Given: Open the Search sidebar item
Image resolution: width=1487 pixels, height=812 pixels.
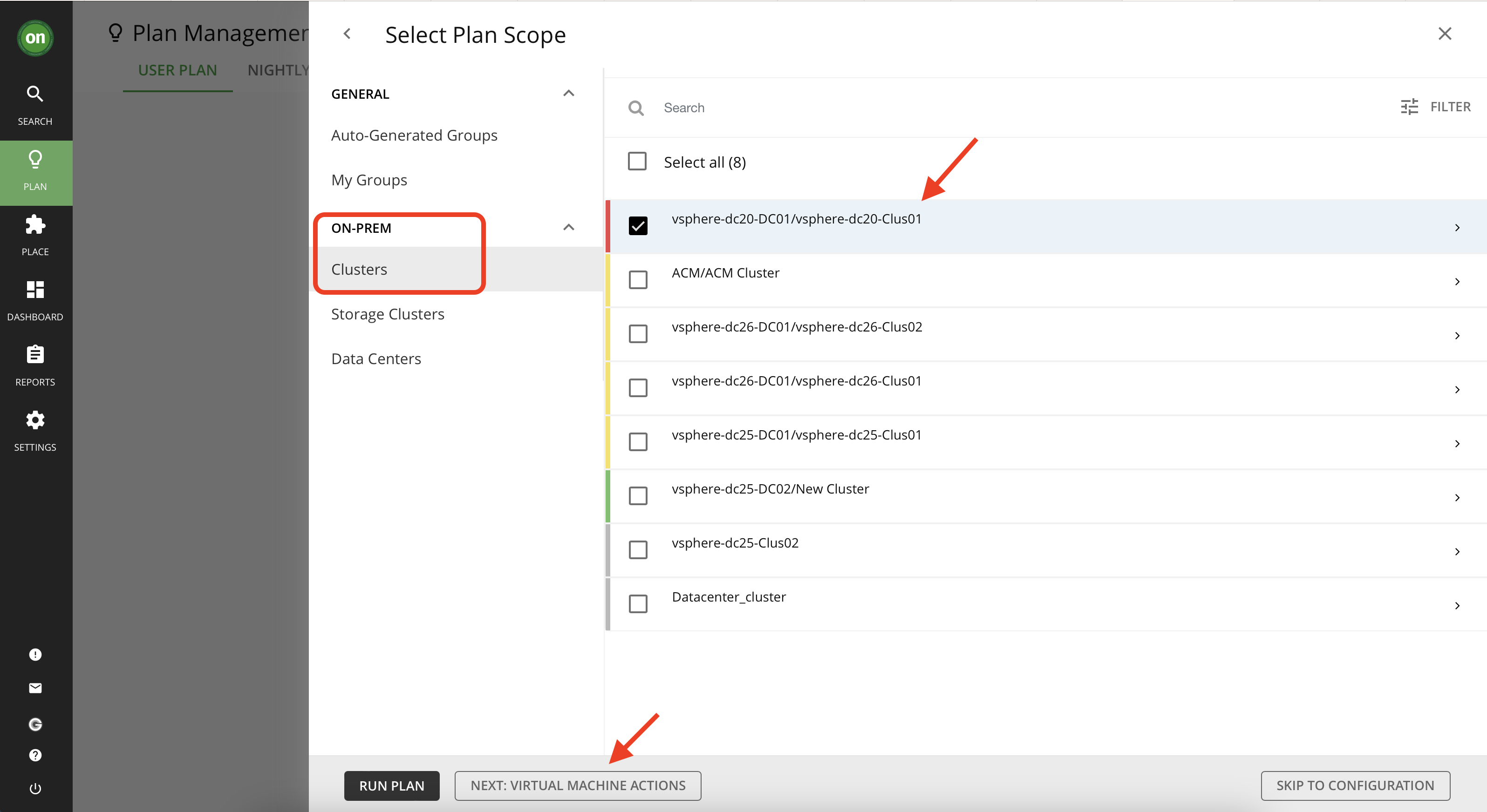Looking at the screenshot, I should (x=35, y=106).
